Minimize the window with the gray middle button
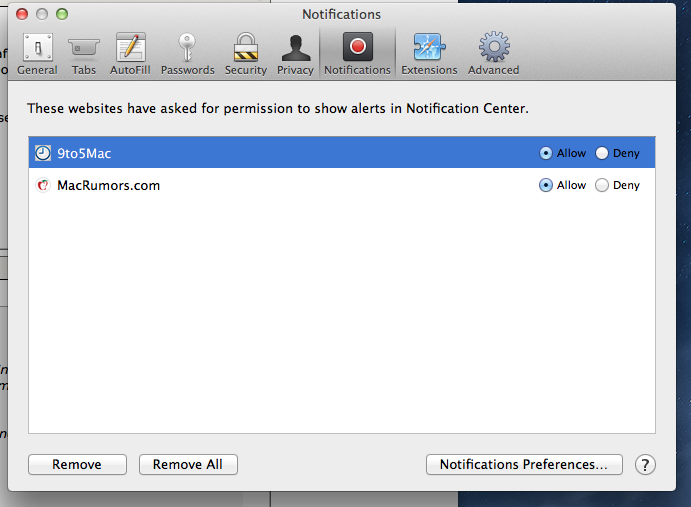Viewport: 691px width, 507px height. coord(42,14)
